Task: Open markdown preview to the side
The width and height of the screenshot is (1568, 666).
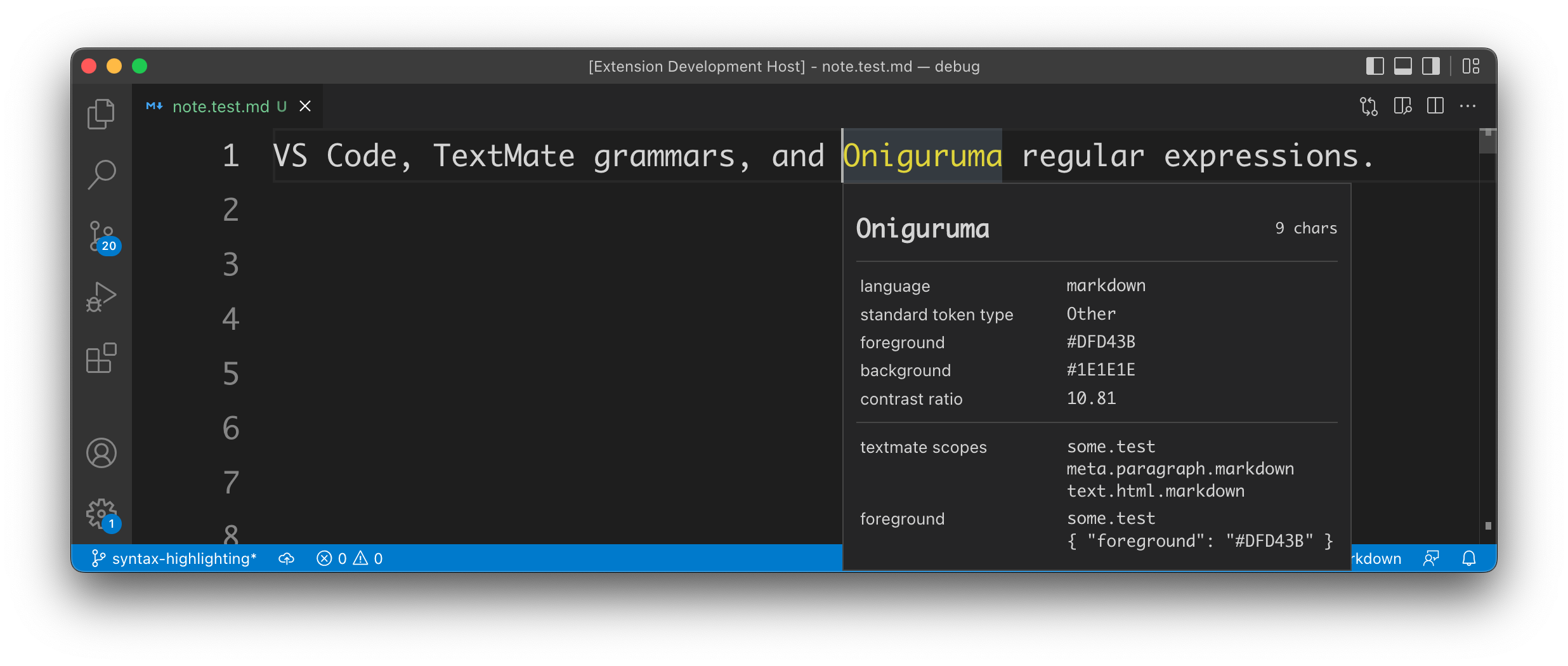Action: (1402, 106)
